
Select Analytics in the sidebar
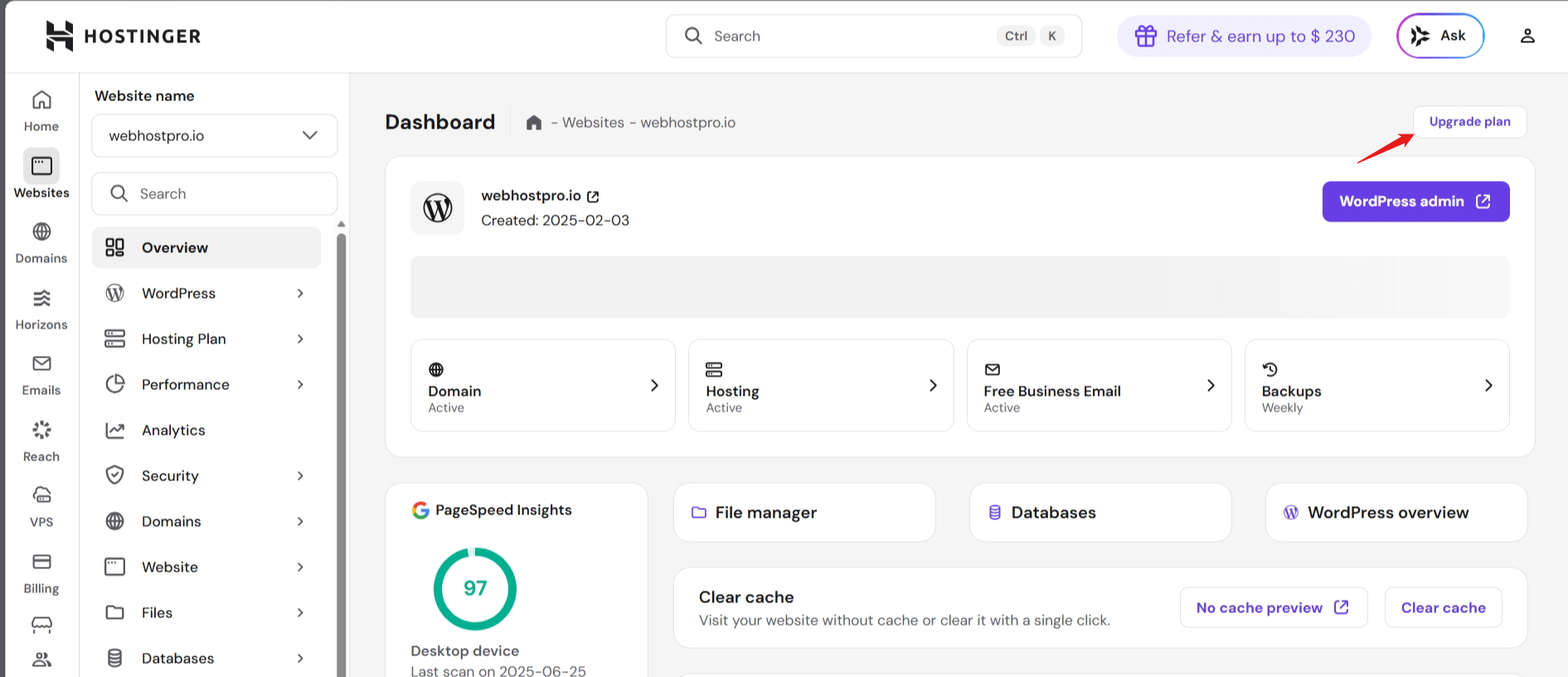click(x=206, y=430)
